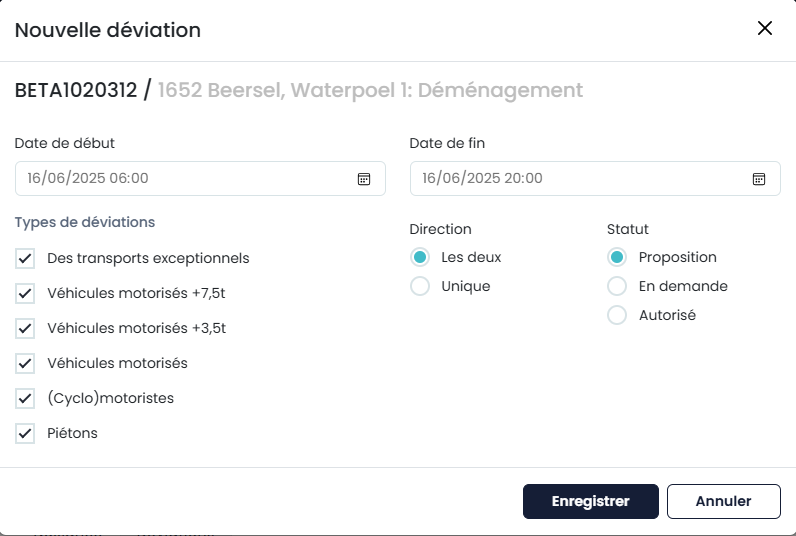This screenshot has width=796, height=536.
Task: Select Unique direction option
Action: pyautogui.click(x=420, y=286)
